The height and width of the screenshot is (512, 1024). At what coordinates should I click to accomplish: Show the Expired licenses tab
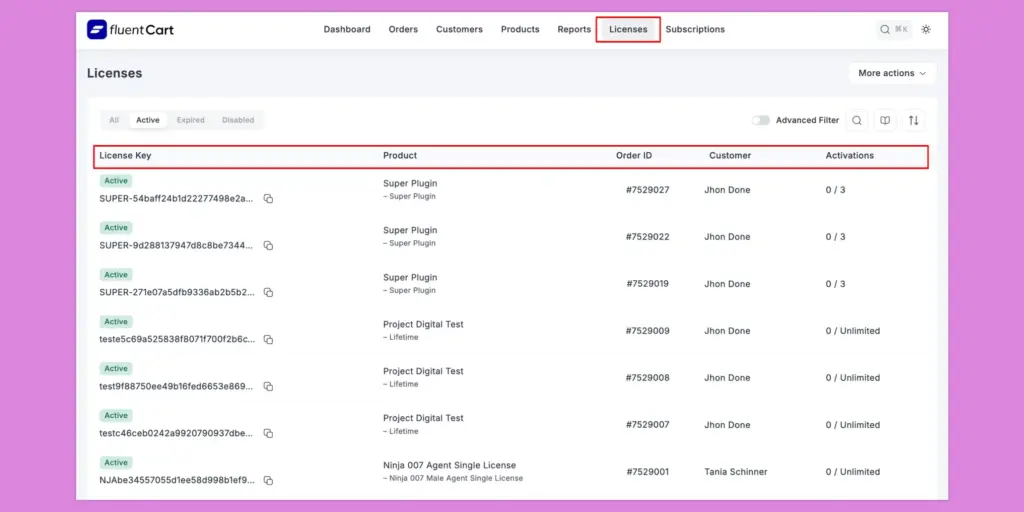[191, 120]
